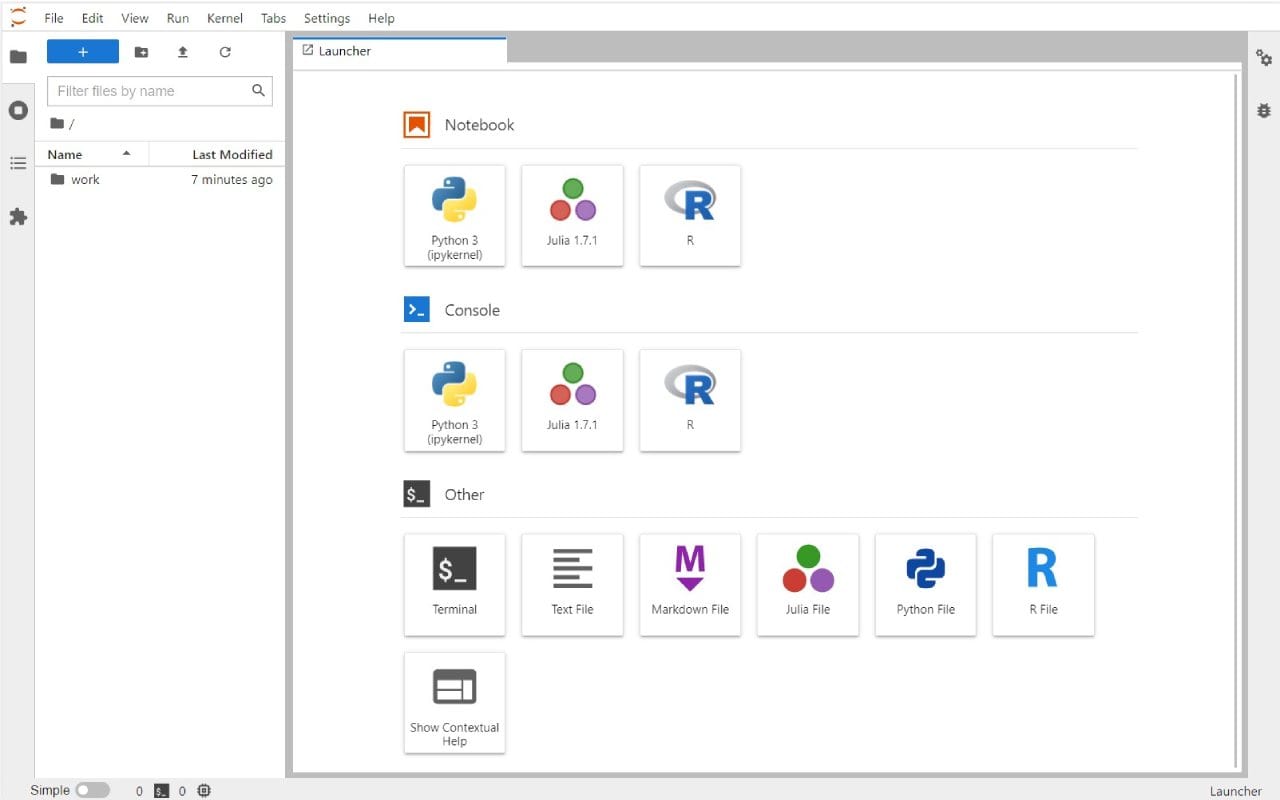Open the Debugger panel on the right

click(1263, 110)
